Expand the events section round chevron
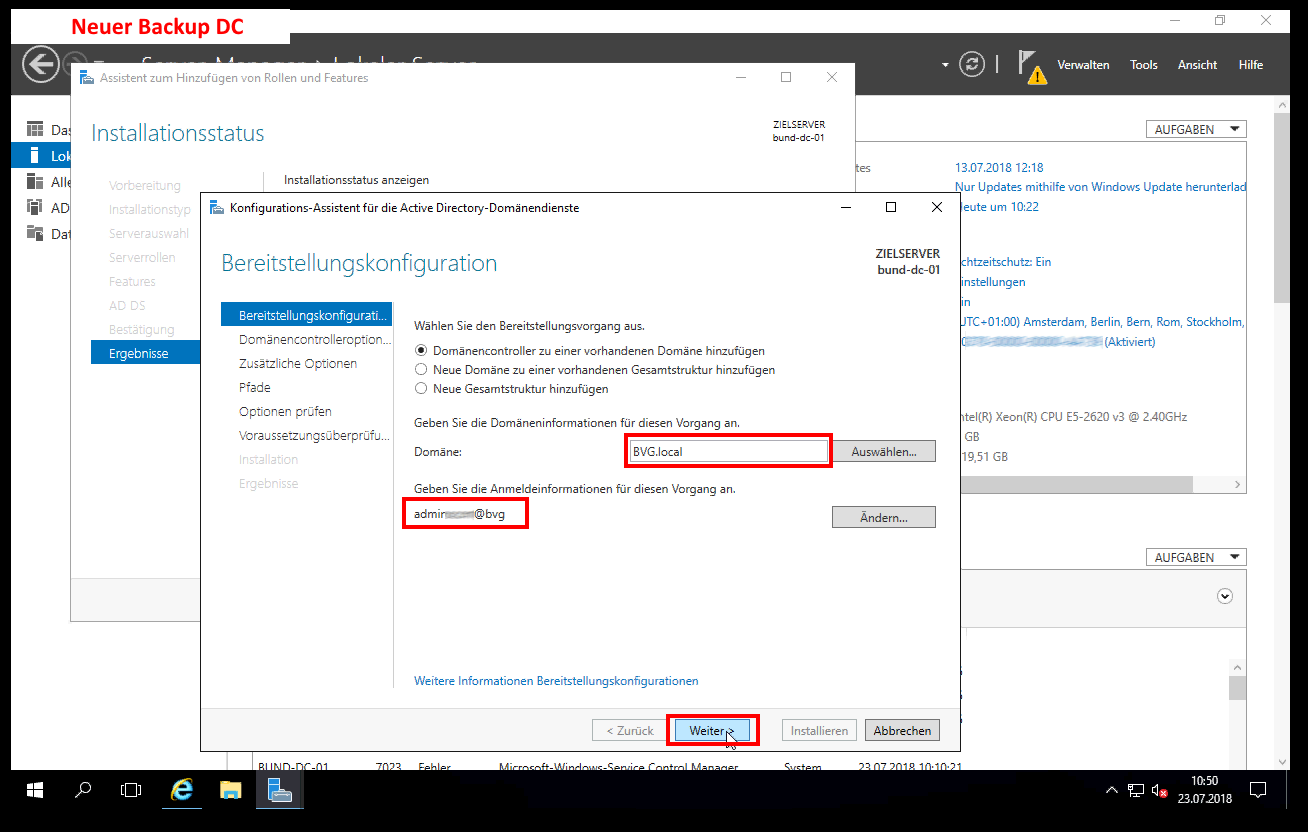The width and height of the screenshot is (1308, 832). coord(1225,595)
